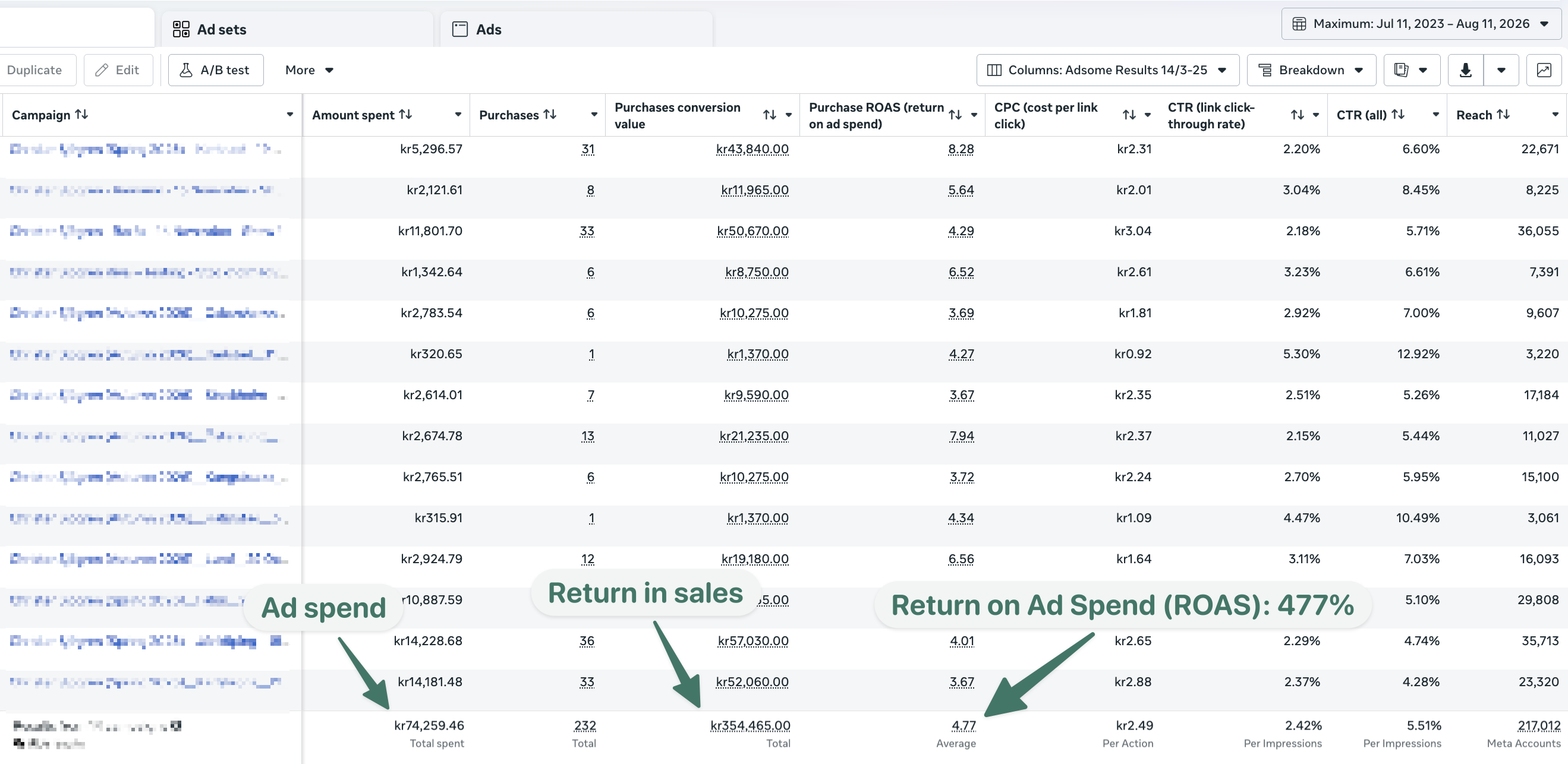Open the charts view icon
The image size is (1568, 764).
point(1544,70)
